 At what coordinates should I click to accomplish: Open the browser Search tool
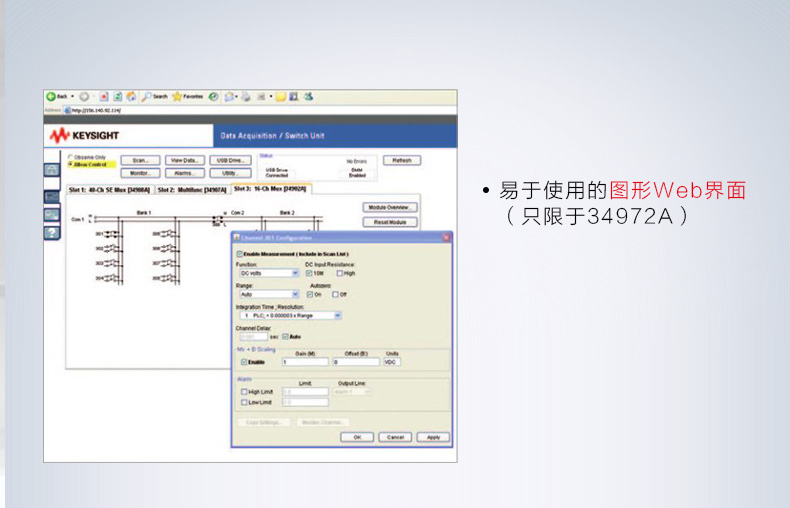pos(154,97)
